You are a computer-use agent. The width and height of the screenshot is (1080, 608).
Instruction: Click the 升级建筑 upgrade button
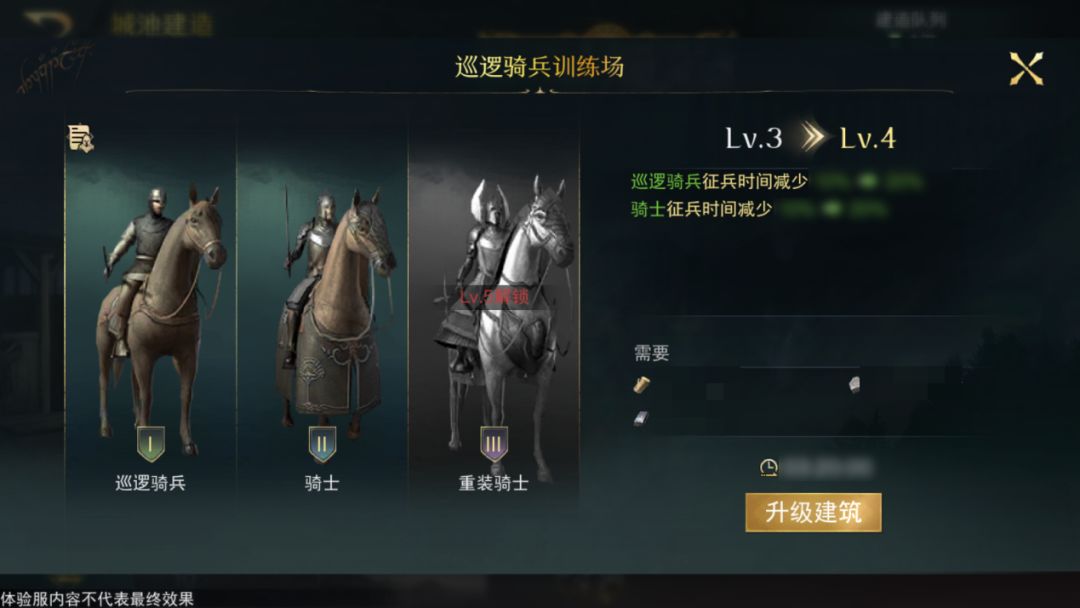click(813, 512)
